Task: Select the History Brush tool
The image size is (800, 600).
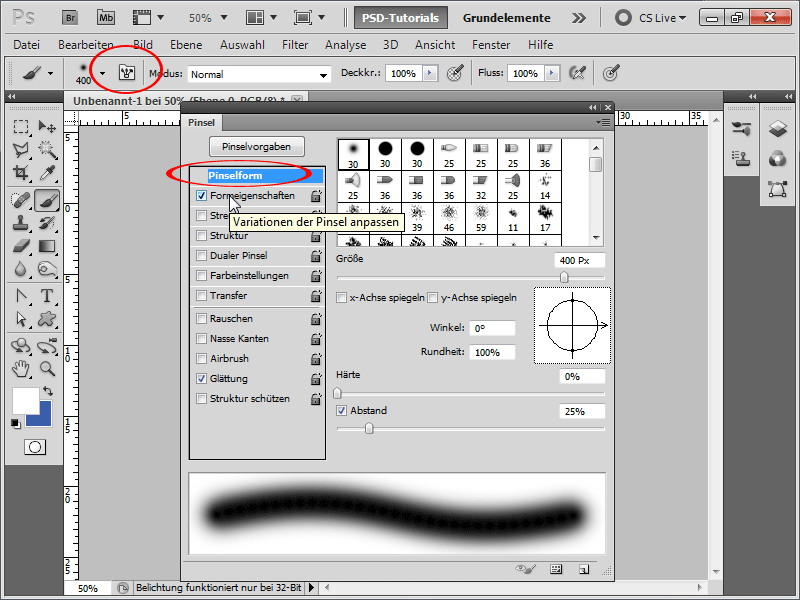Action: point(47,223)
